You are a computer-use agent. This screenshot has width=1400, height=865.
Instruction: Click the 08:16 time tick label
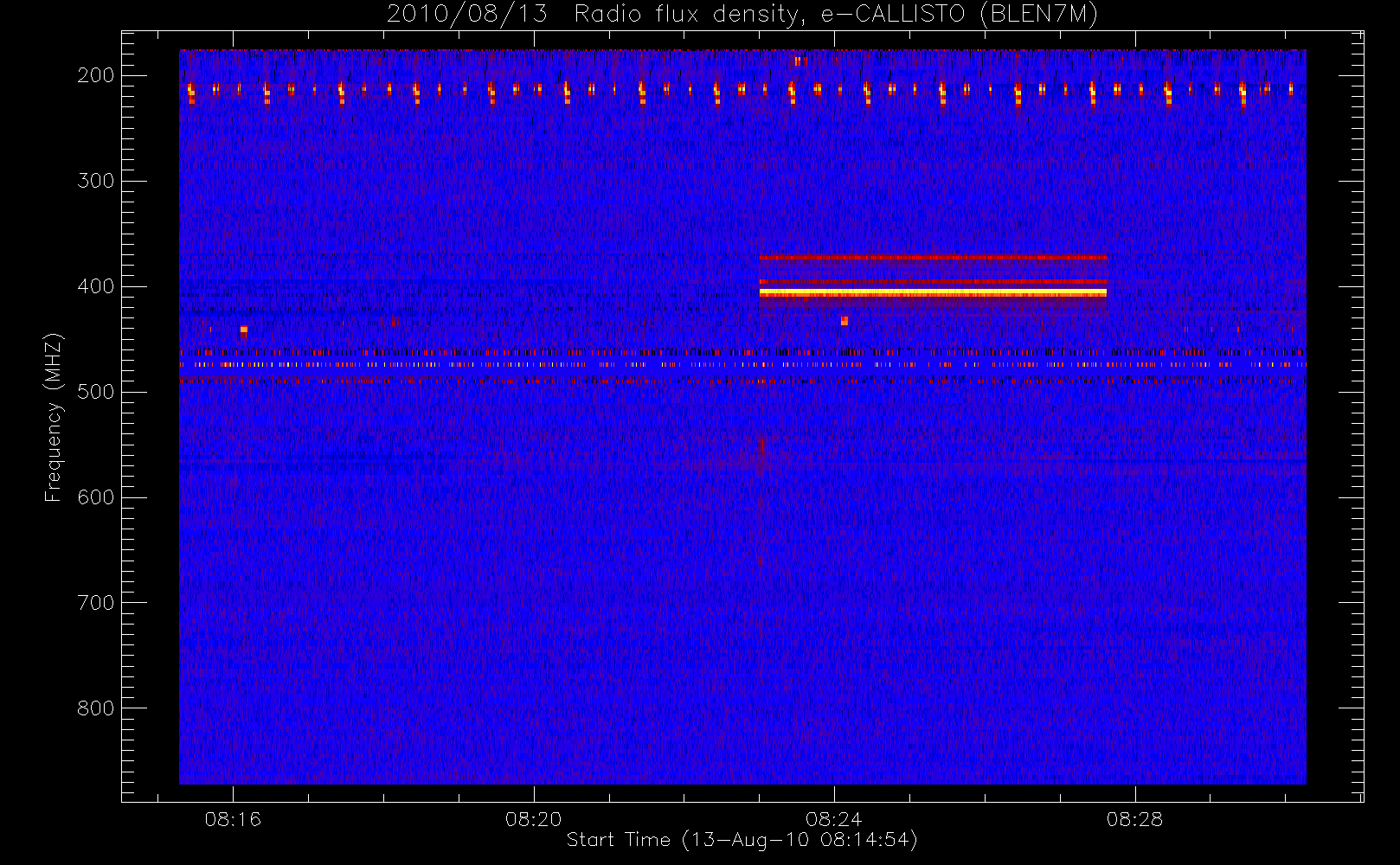tap(233, 819)
